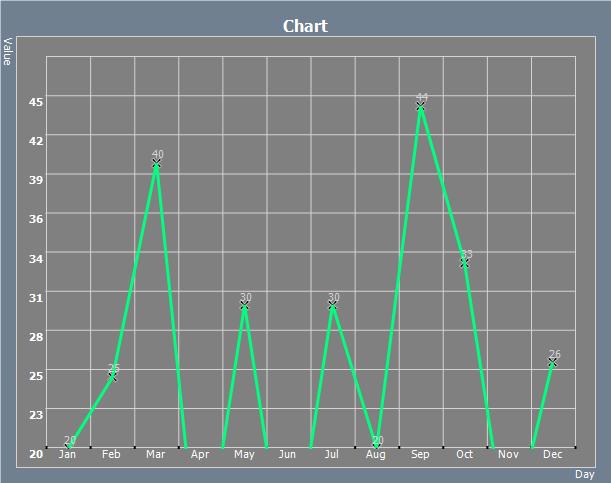
Task: Click the y-axis value 34
Action: coord(36,259)
